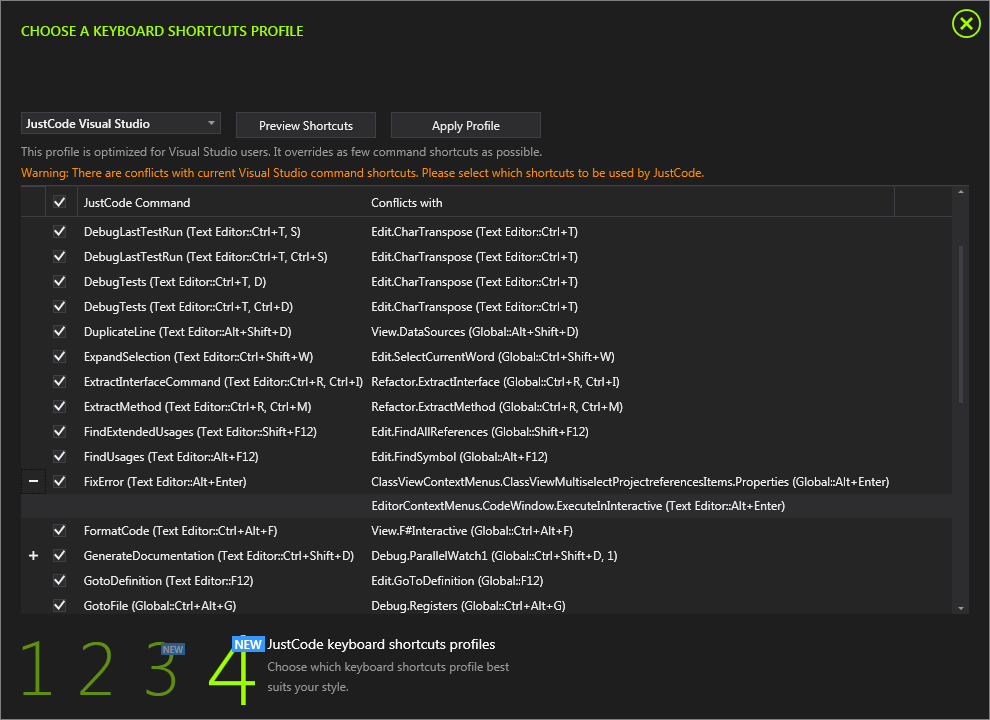Uncheck DebugTests (Ctrl+T, Ctrl+D) checkbox

[x=60, y=306]
